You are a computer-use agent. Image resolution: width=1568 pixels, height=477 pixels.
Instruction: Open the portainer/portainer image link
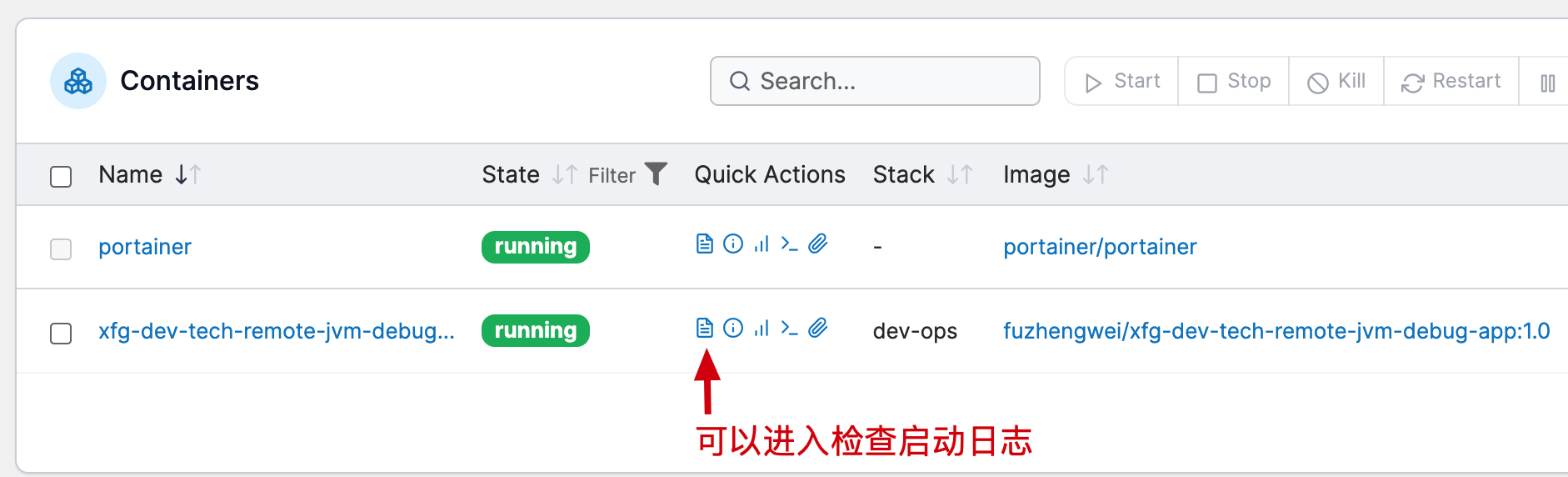pyautogui.click(x=1100, y=247)
